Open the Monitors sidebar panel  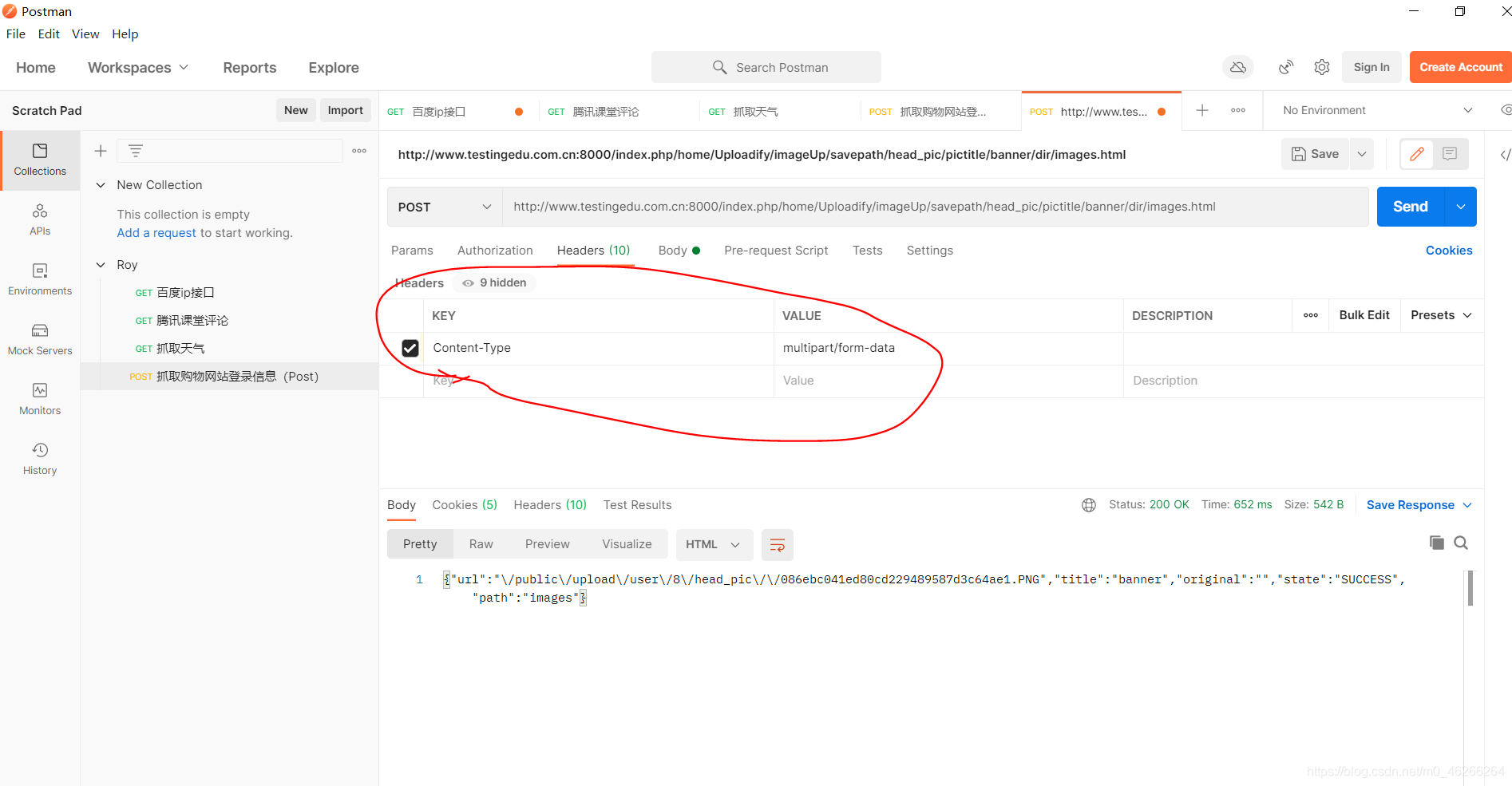[x=40, y=400]
